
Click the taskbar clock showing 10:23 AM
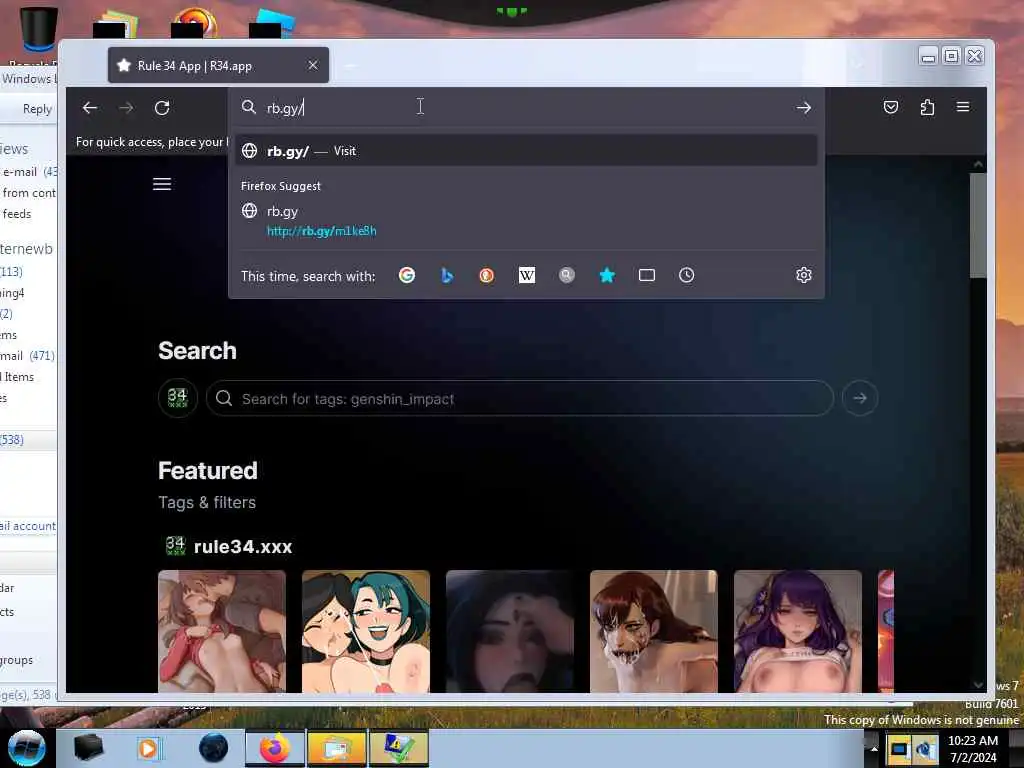[x=973, y=749]
